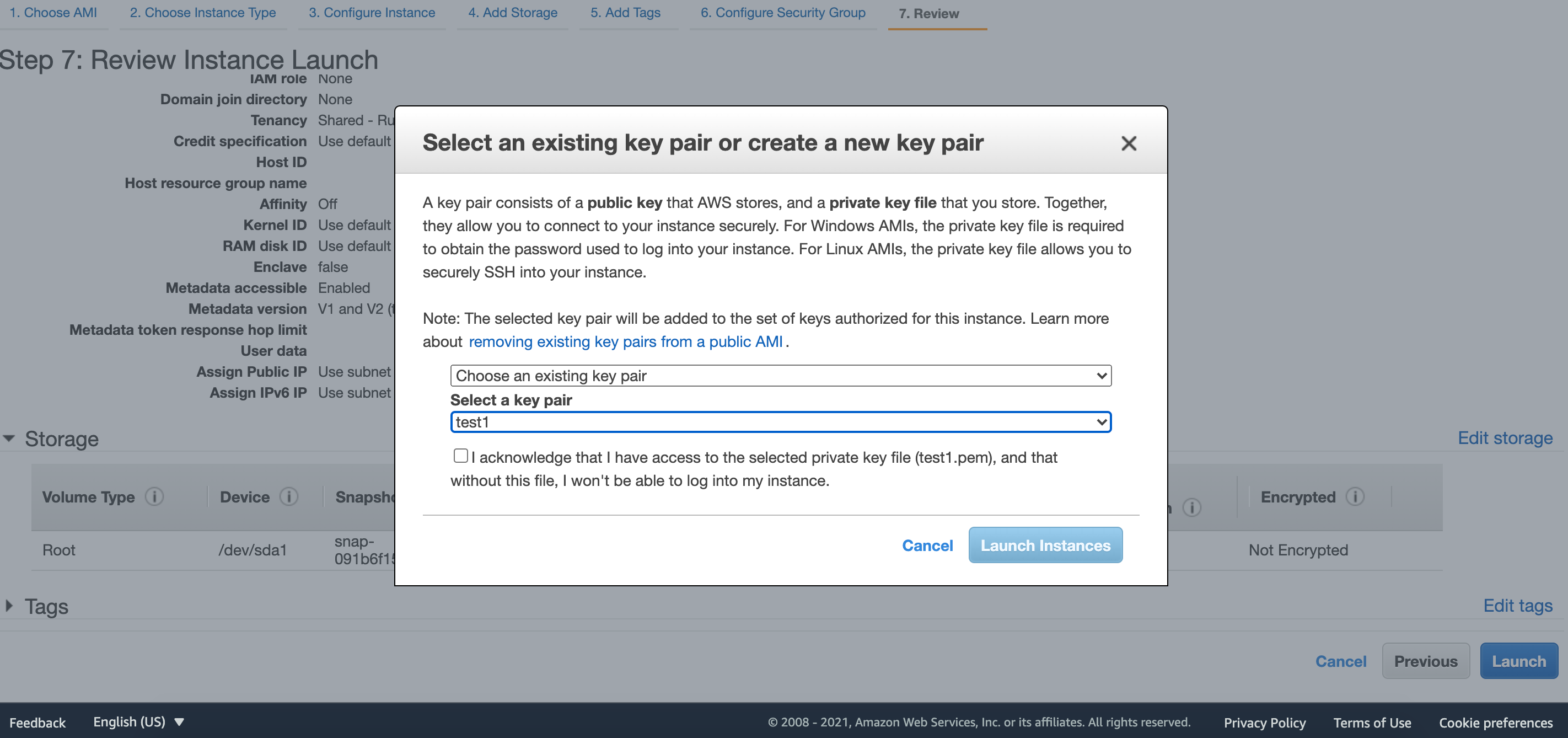The width and height of the screenshot is (1568, 738).
Task: Open removing existing key pairs link
Action: [625, 341]
